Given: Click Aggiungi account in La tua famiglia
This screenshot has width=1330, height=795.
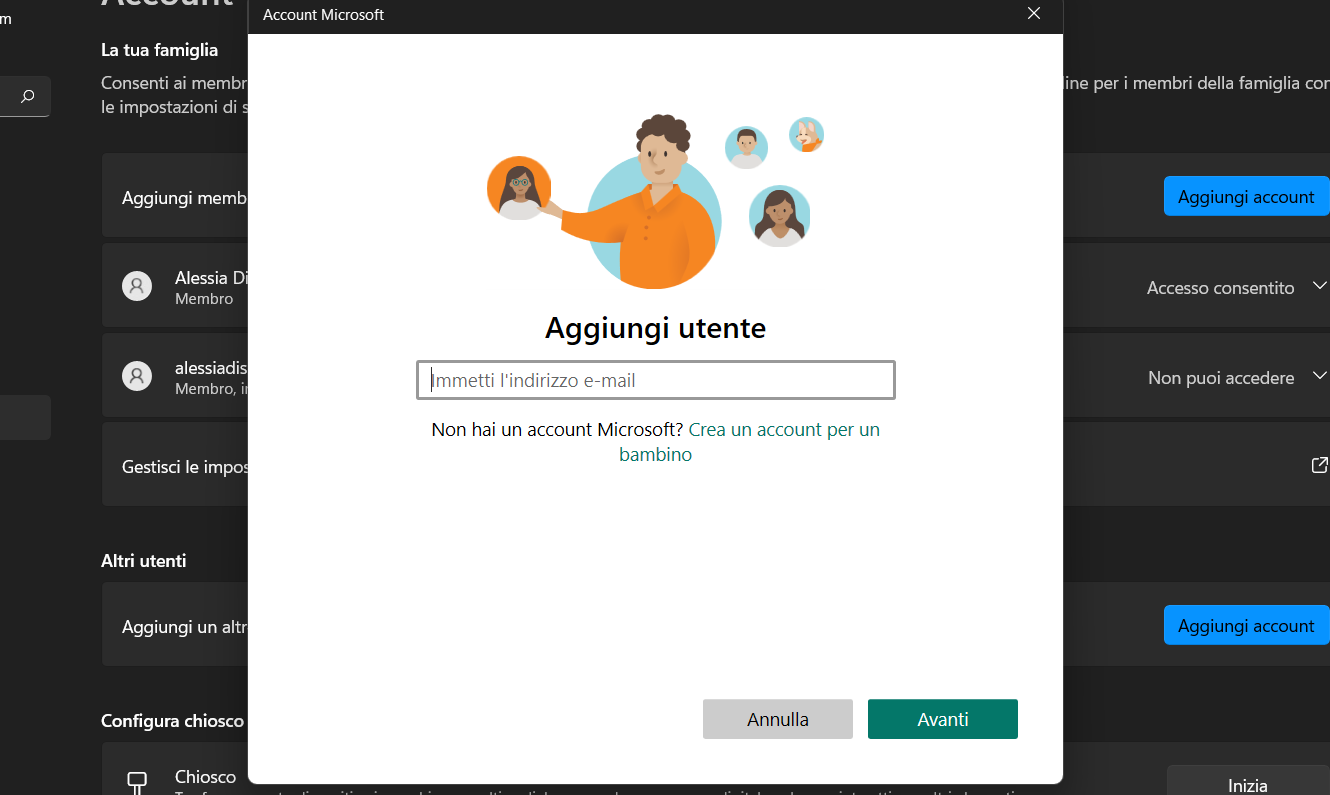Looking at the screenshot, I should [1246, 196].
